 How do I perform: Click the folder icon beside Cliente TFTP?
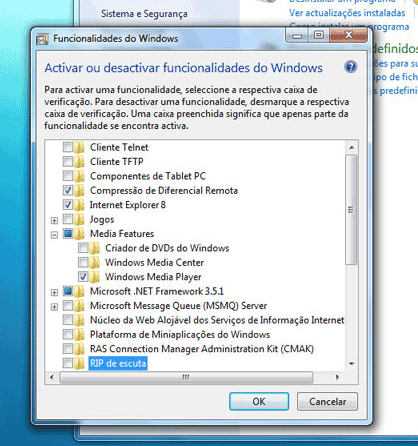pos(79,162)
